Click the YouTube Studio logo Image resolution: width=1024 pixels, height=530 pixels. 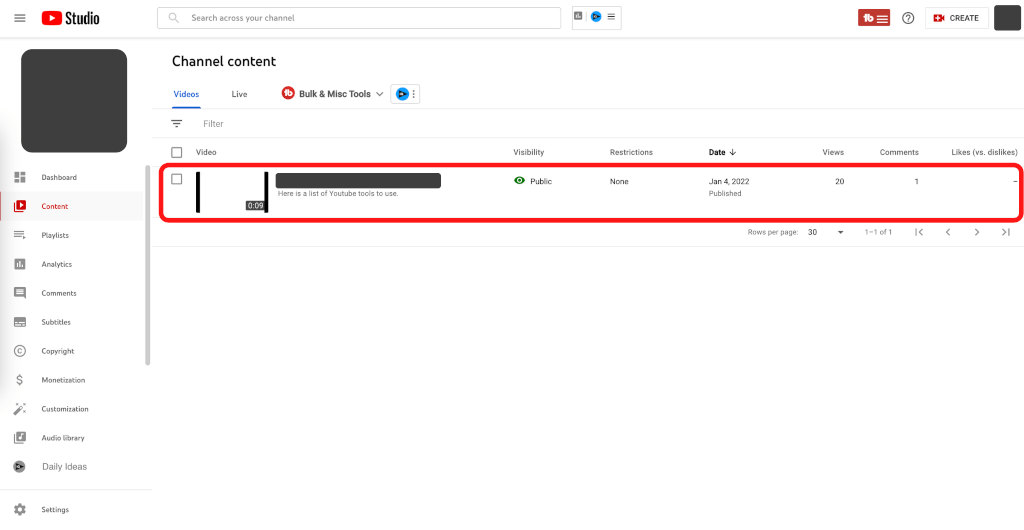[x=71, y=18]
